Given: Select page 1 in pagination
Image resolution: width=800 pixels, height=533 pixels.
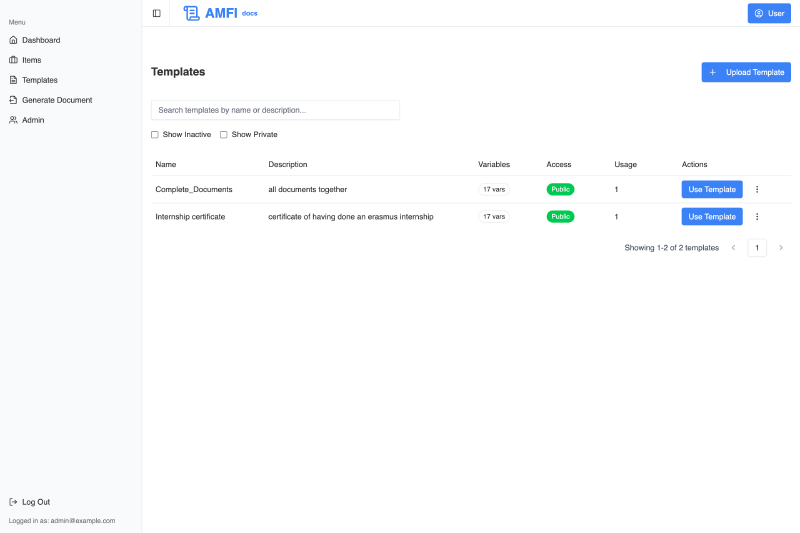Looking at the screenshot, I should (757, 248).
